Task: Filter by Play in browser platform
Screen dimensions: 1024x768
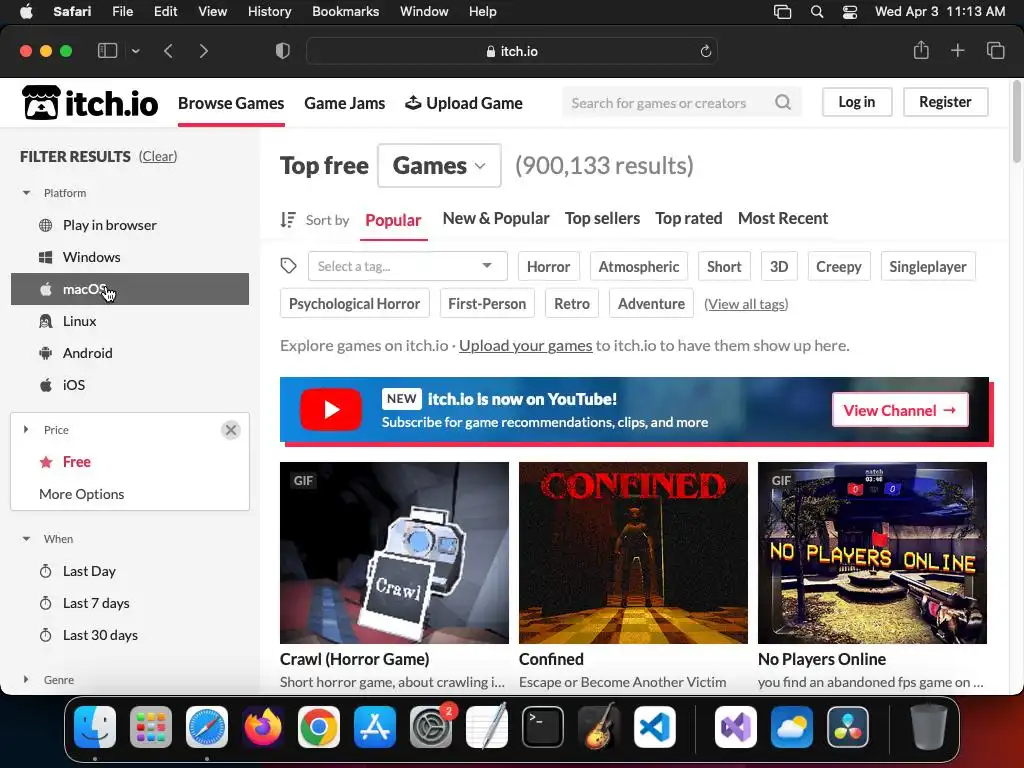Action: 130,225
